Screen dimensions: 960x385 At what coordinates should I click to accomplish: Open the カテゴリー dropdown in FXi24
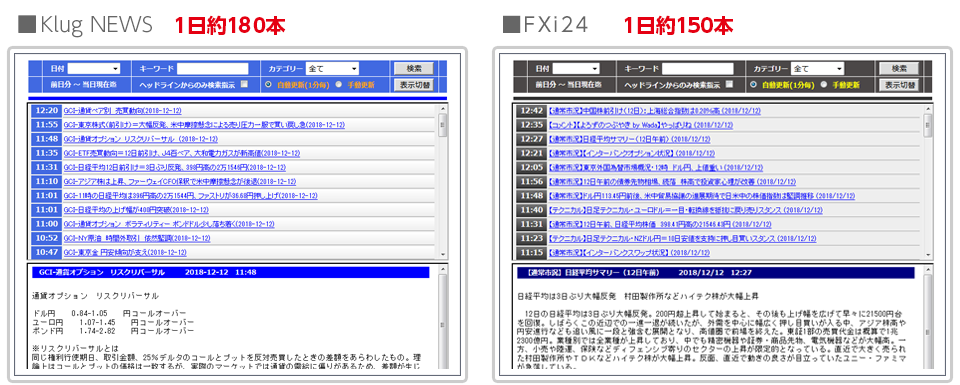(817, 69)
